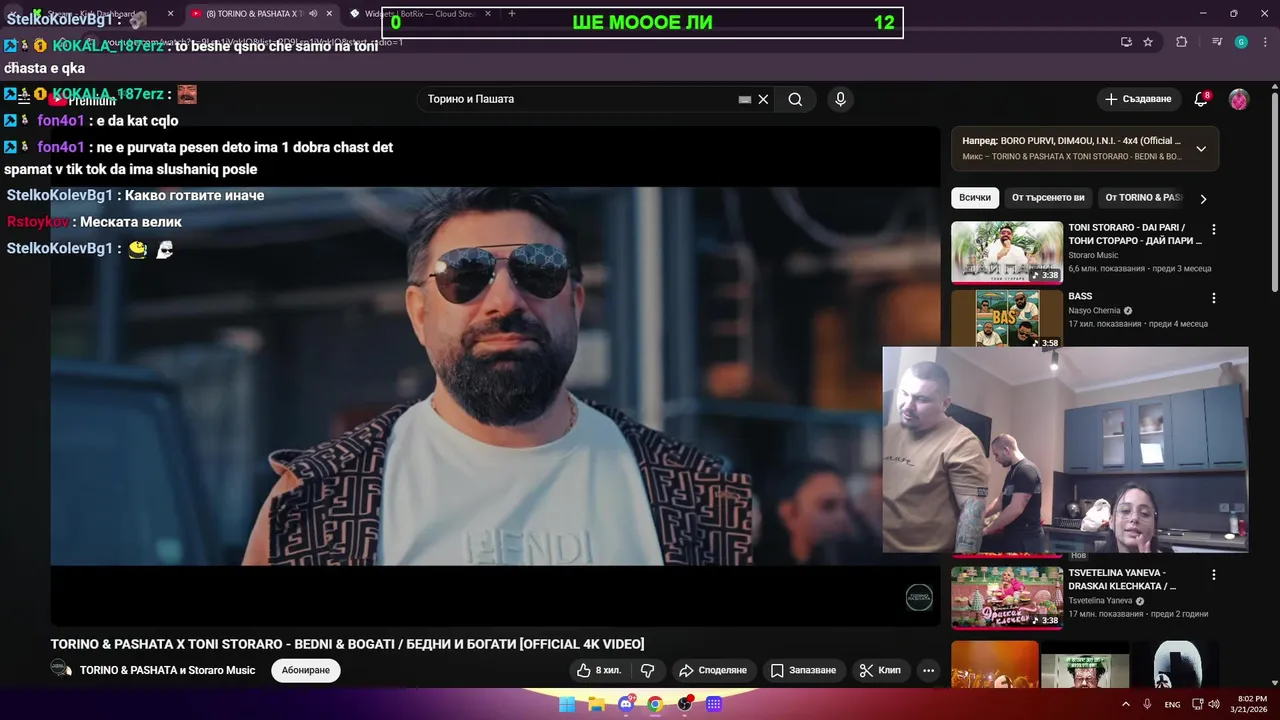Click the Споделяне share button
Screen dimensions: 1280x720
coord(712,670)
